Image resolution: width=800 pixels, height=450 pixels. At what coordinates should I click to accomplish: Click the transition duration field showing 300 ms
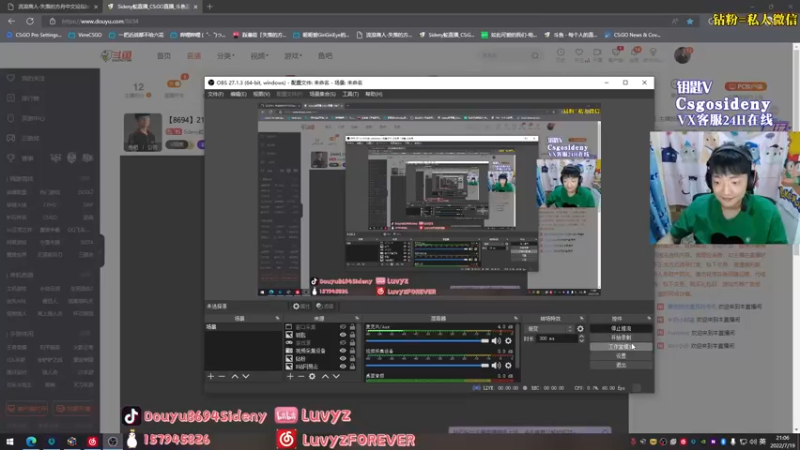tap(556, 338)
